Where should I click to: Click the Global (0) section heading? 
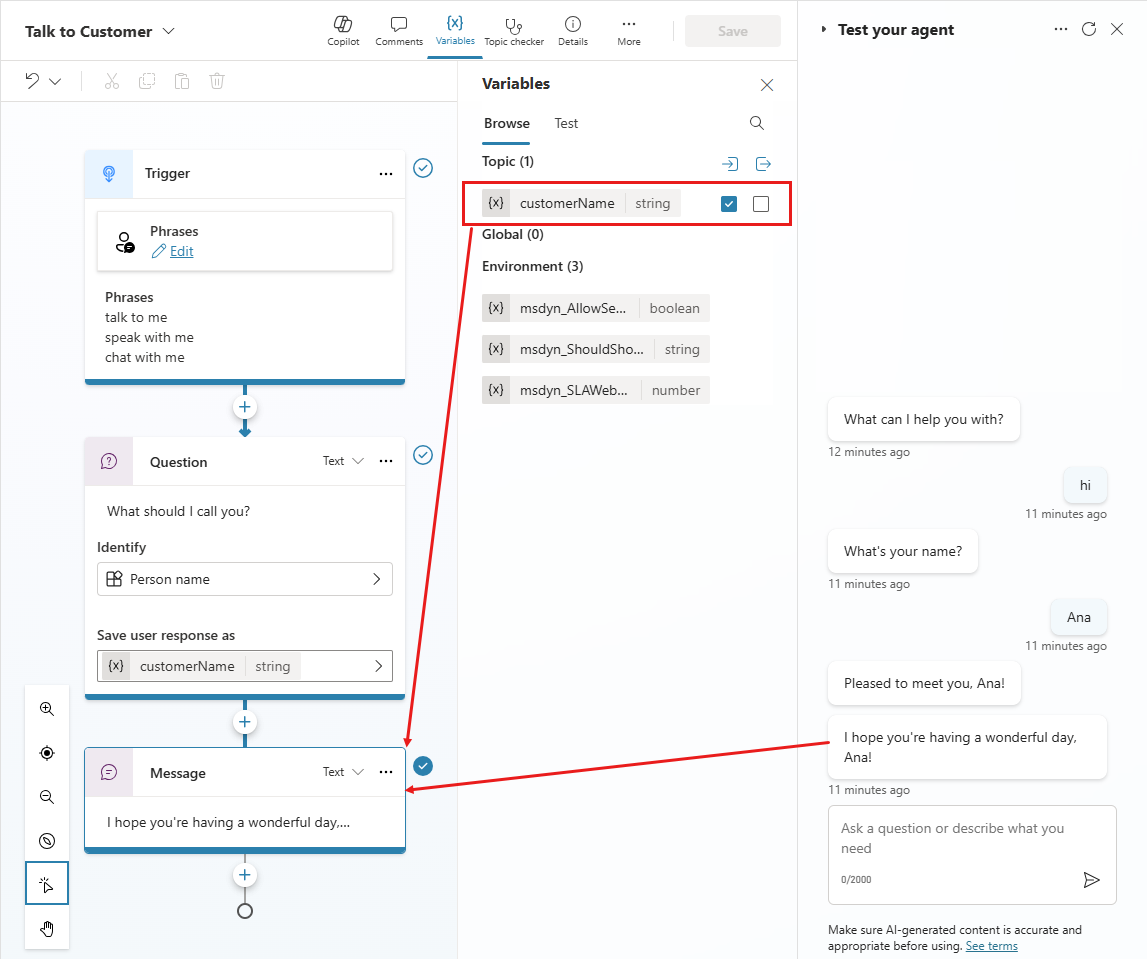click(x=513, y=235)
